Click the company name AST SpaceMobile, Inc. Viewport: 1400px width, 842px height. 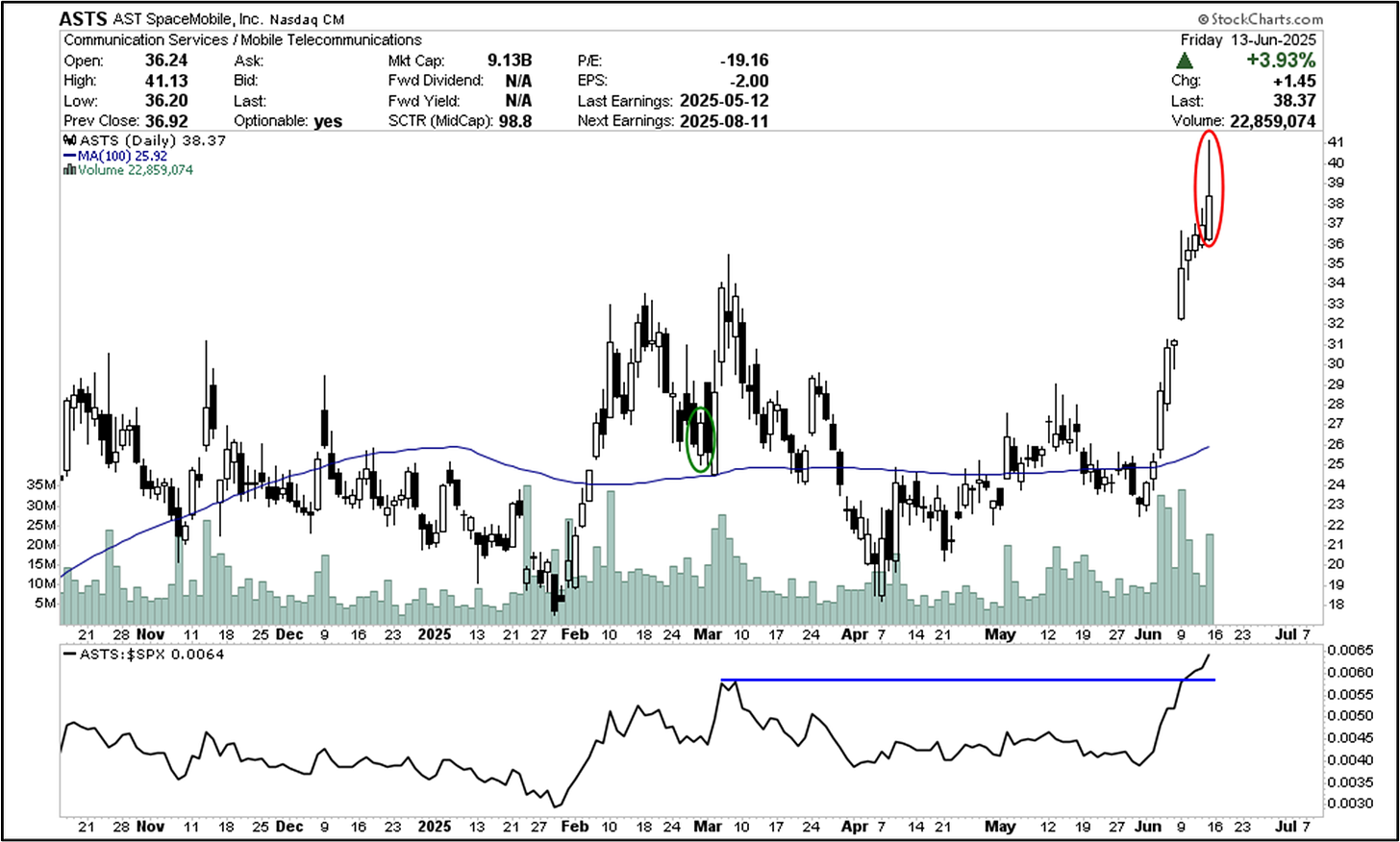click(187, 19)
